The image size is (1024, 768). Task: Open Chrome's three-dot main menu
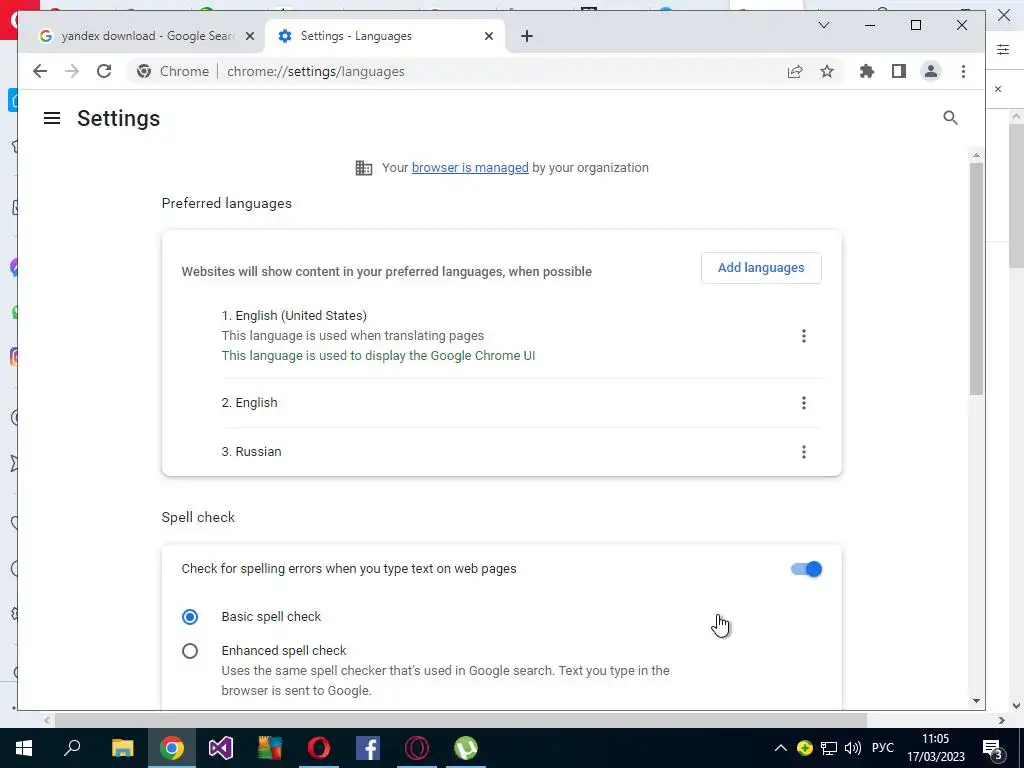click(963, 71)
